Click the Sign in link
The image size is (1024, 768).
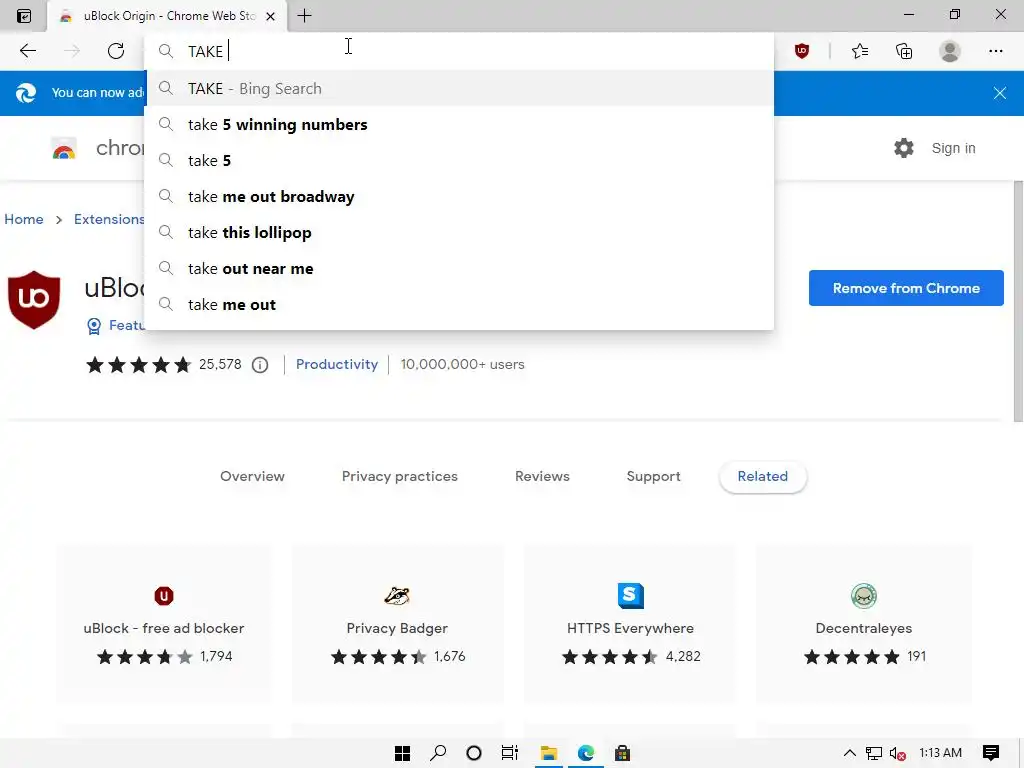tap(953, 148)
